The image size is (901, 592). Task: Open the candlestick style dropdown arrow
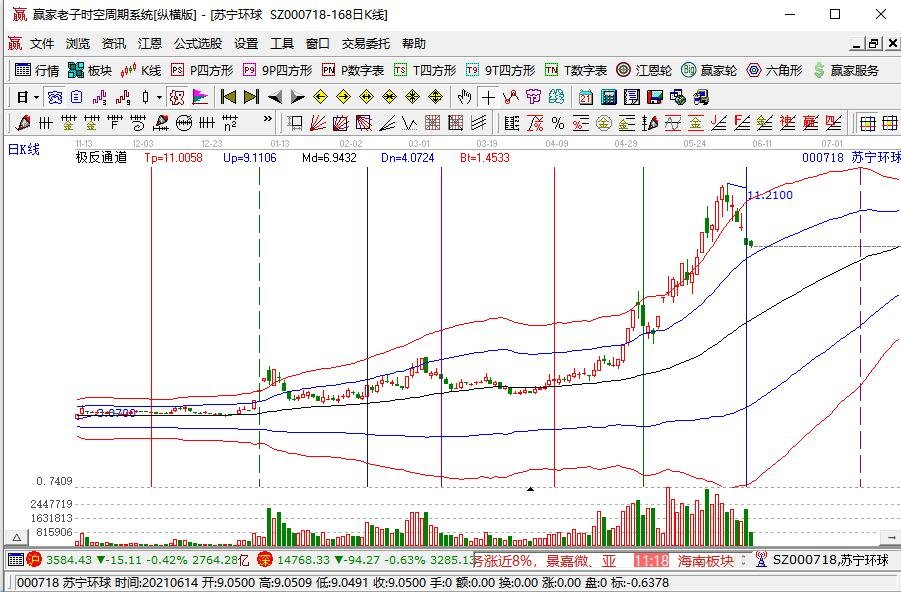tap(160, 97)
